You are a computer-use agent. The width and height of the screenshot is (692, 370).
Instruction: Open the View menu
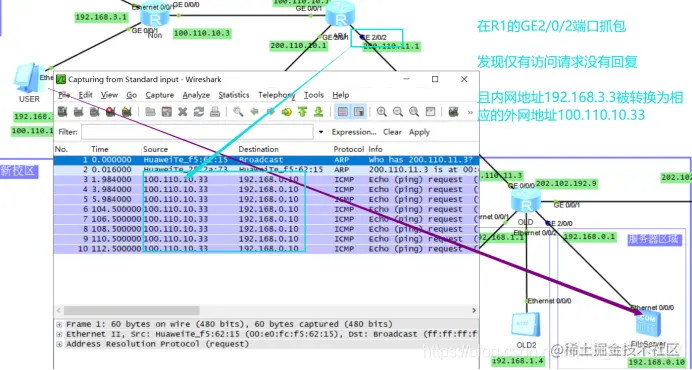tap(109, 95)
